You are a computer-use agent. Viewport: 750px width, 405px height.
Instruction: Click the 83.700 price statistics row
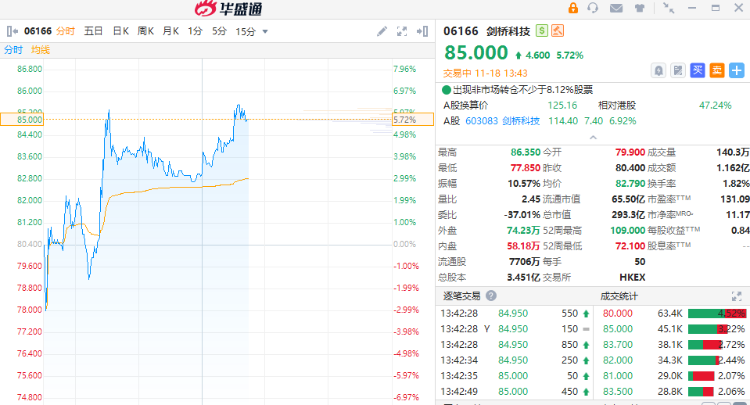[x=673, y=345]
